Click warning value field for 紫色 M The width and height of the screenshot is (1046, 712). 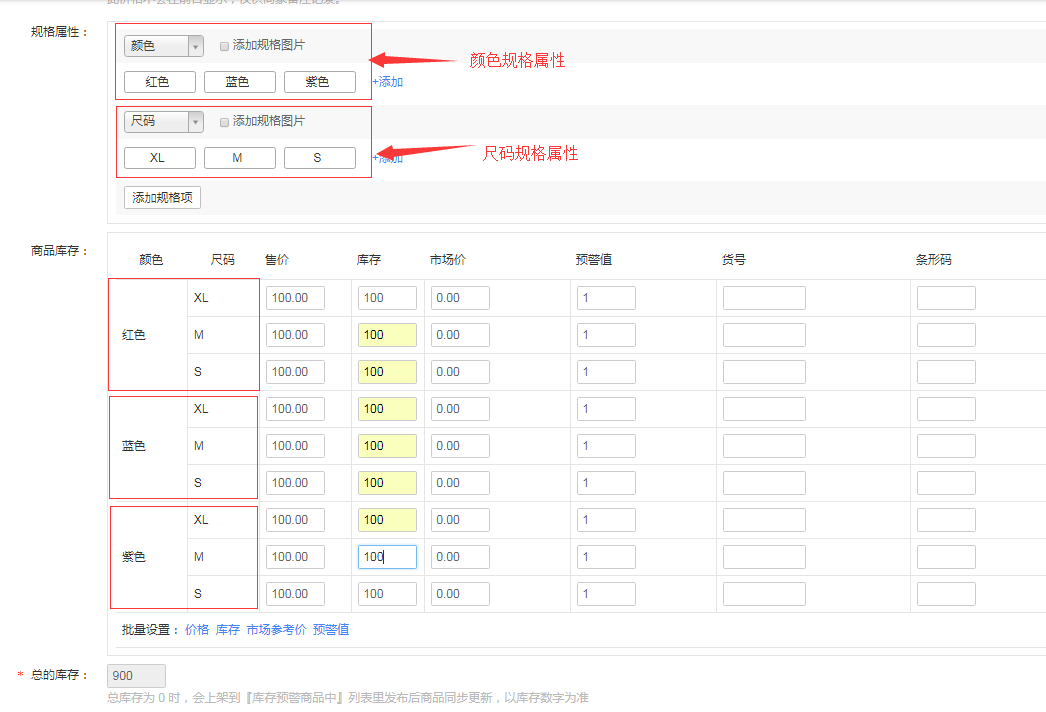(x=606, y=557)
